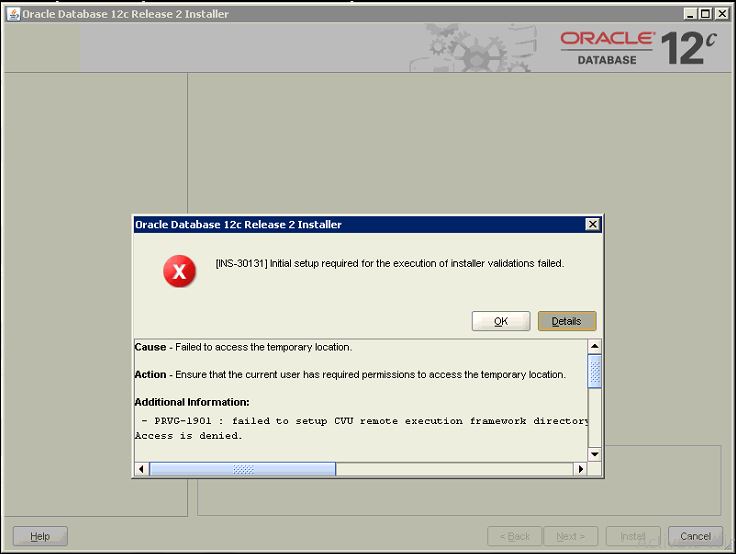
Task: Click the horizontal scrollbar thumb in details
Action: 243,469
